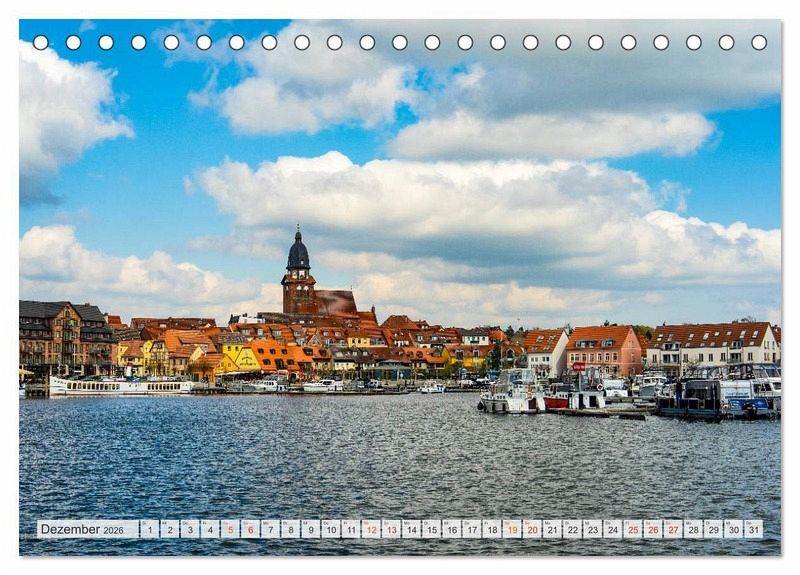Select day 1 in the calendar strip
This screenshot has width=800, height=575.
pyautogui.click(x=149, y=529)
